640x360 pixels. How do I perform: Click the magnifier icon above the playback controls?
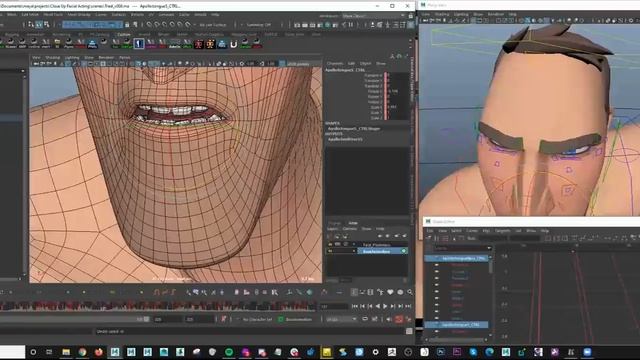[x=409, y=292]
